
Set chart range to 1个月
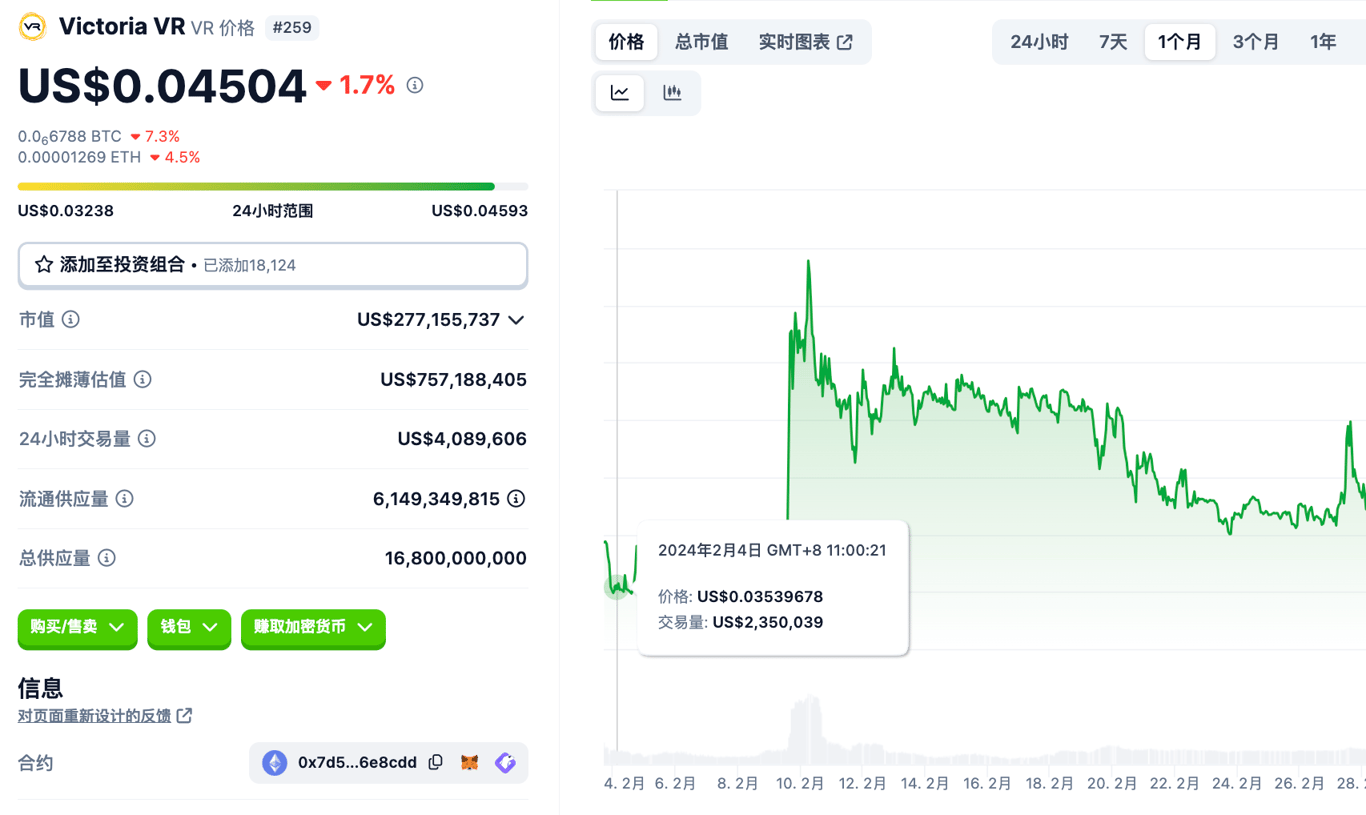[x=1180, y=42]
